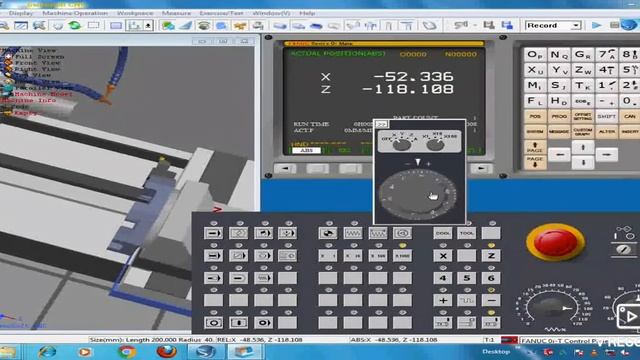
Task: Click the panel button labeled 4
Action: tap(442, 278)
